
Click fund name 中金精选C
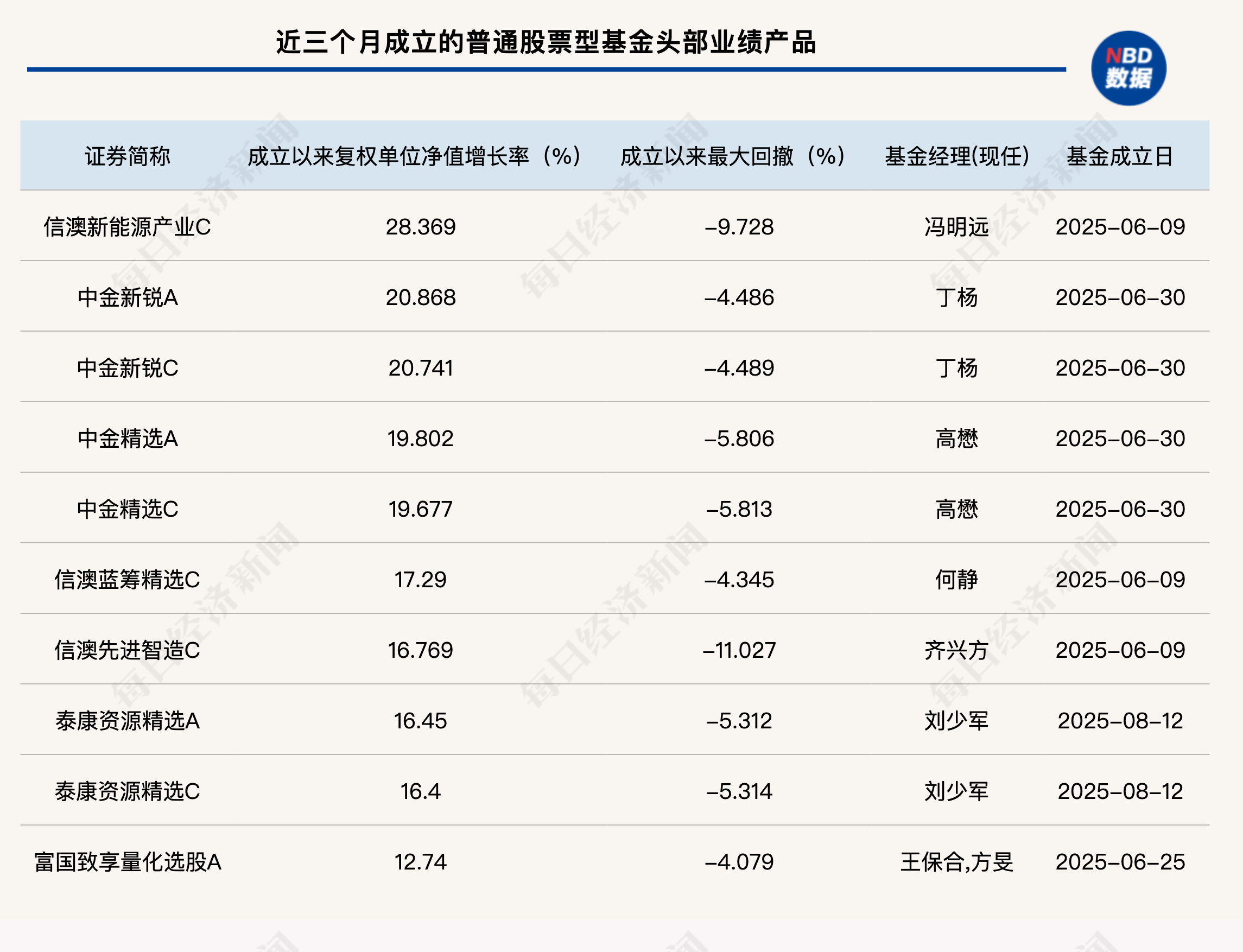tap(128, 510)
